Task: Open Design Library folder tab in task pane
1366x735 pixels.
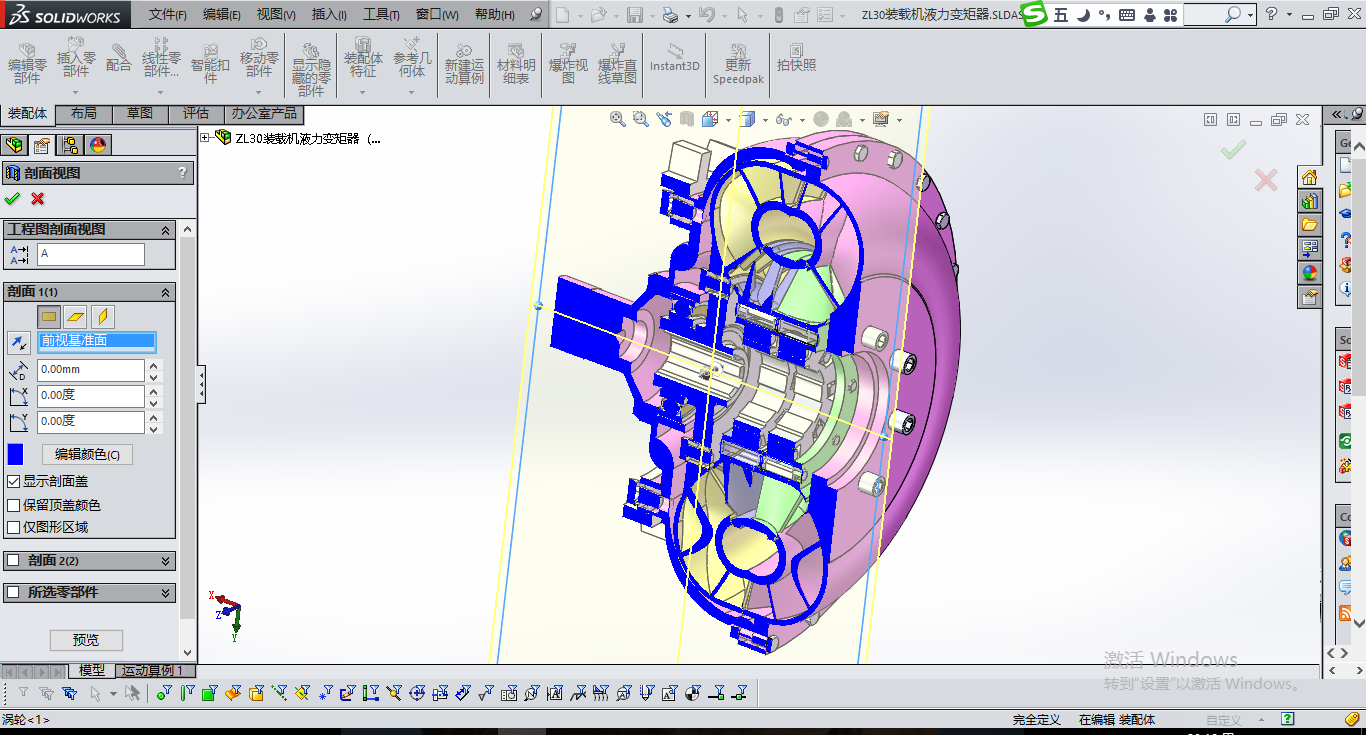Action: pyautogui.click(x=1310, y=225)
